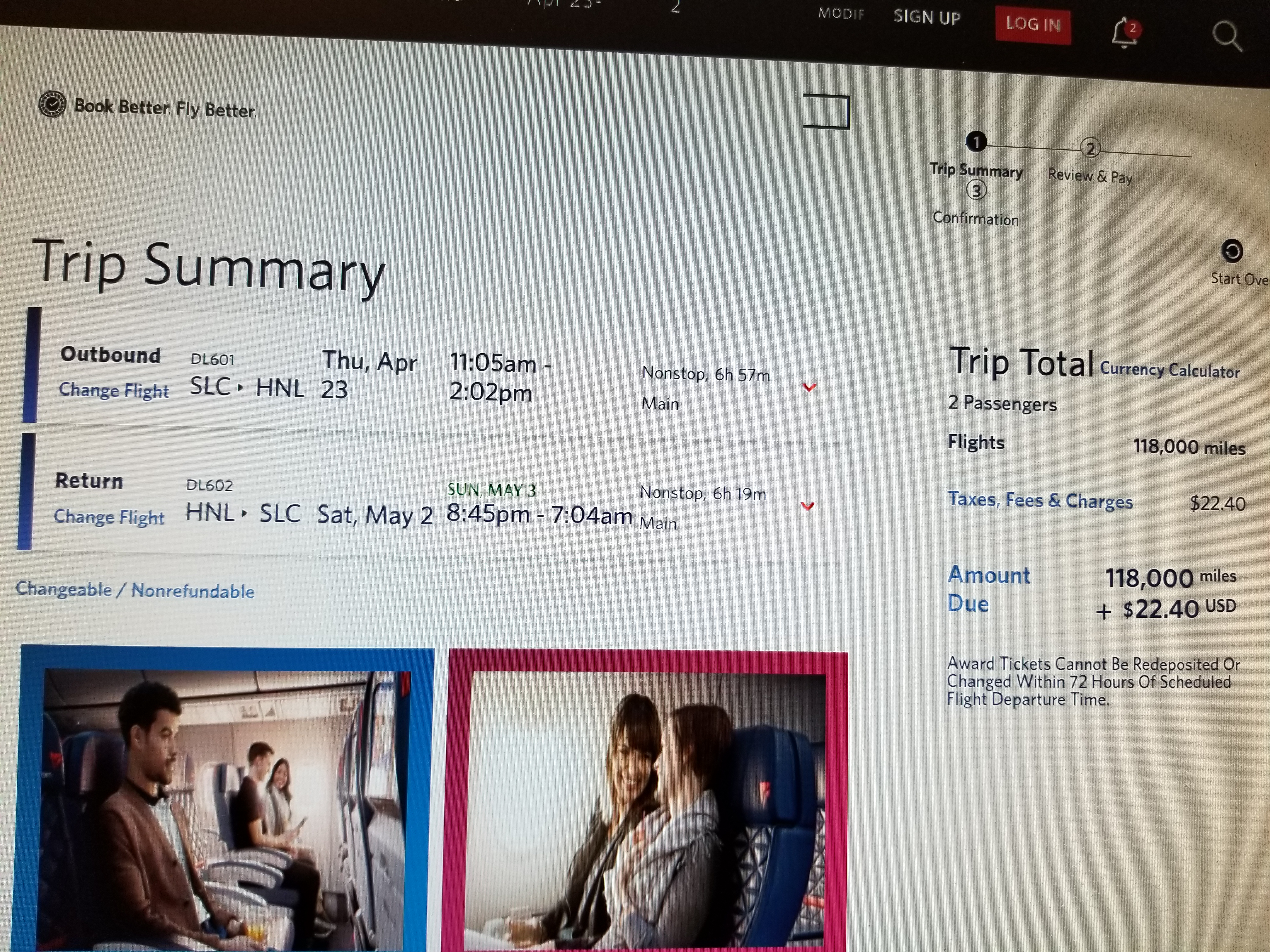This screenshot has width=1270, height=952.
Task: Click the SLC to HNL route text
Action: click(x=247, y=387)
